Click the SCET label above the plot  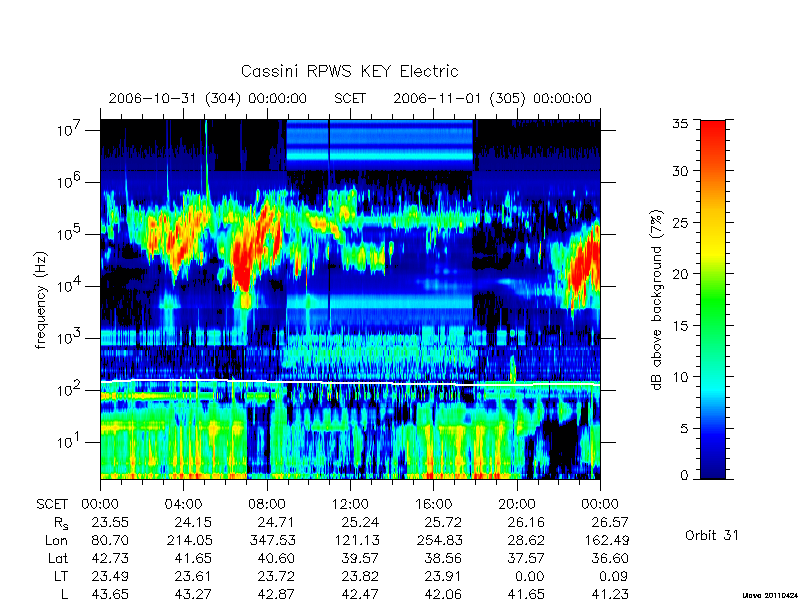click(350, 98)
